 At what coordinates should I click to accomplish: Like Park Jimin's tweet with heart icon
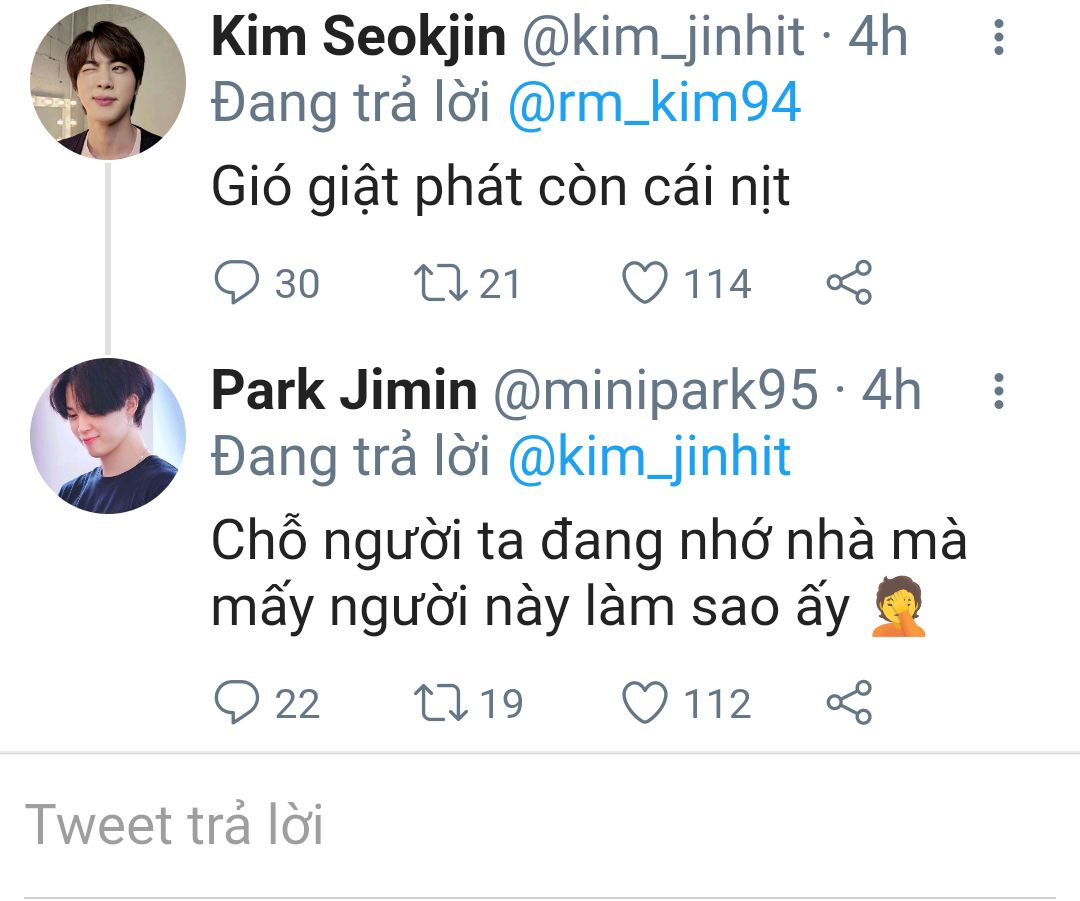(x=645, y=703)
